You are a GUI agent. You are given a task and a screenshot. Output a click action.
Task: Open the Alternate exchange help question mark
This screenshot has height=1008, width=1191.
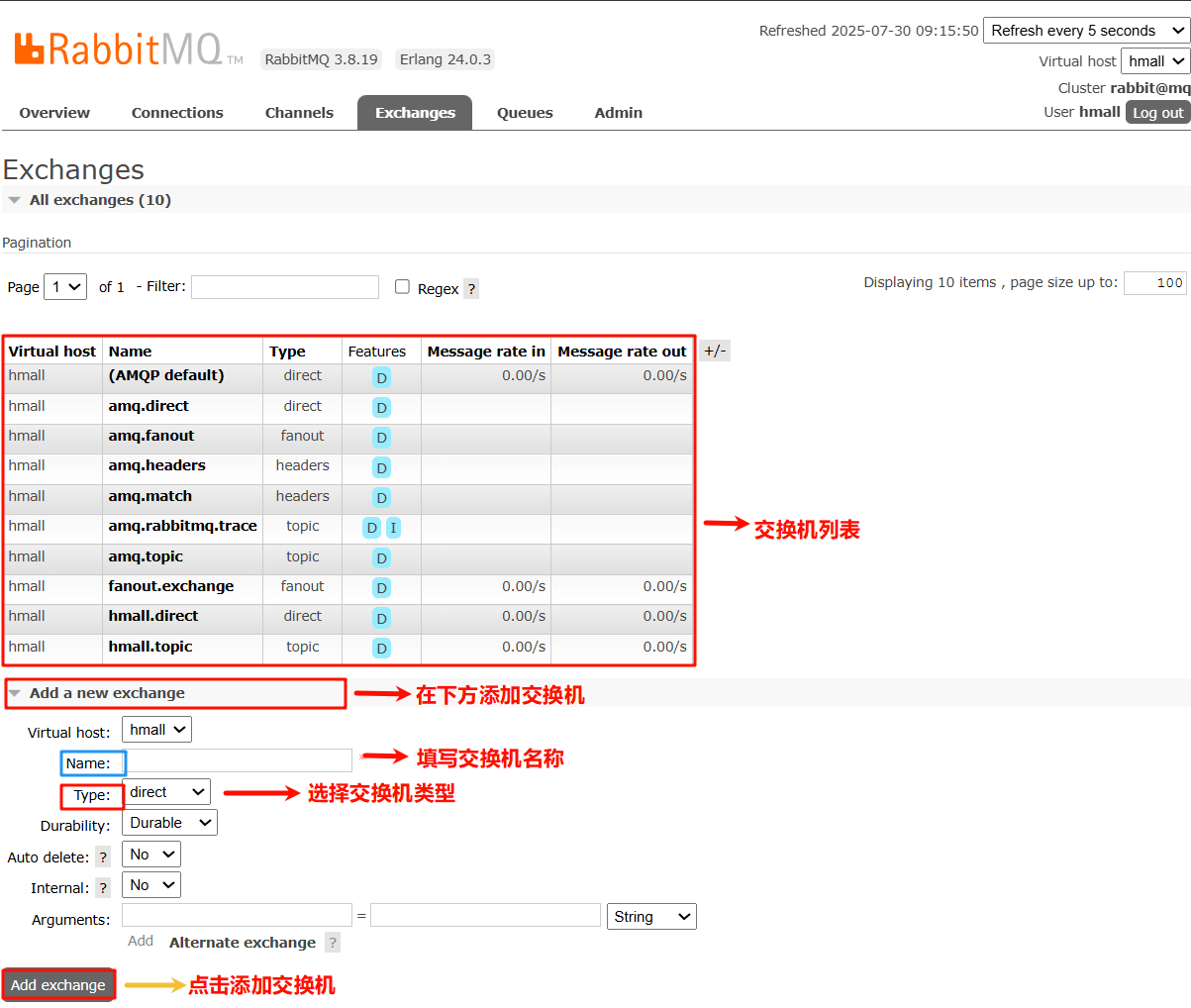click(x=333, y=943)
